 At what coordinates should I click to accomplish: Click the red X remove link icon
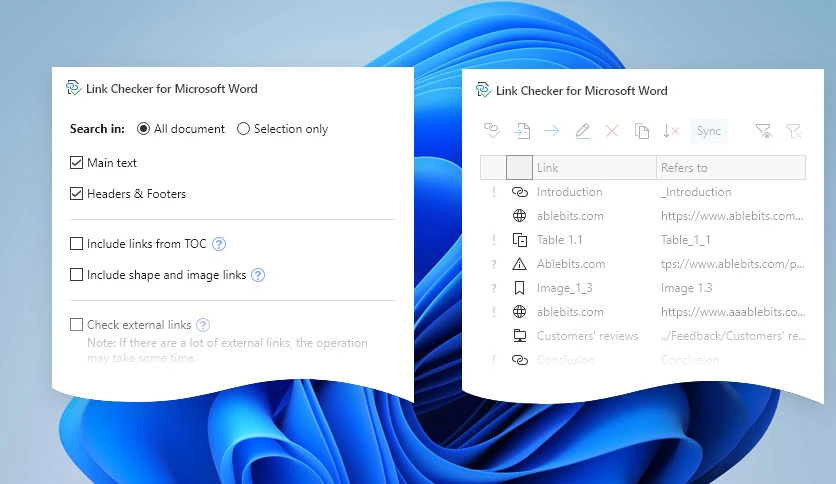tap(612, 131)
